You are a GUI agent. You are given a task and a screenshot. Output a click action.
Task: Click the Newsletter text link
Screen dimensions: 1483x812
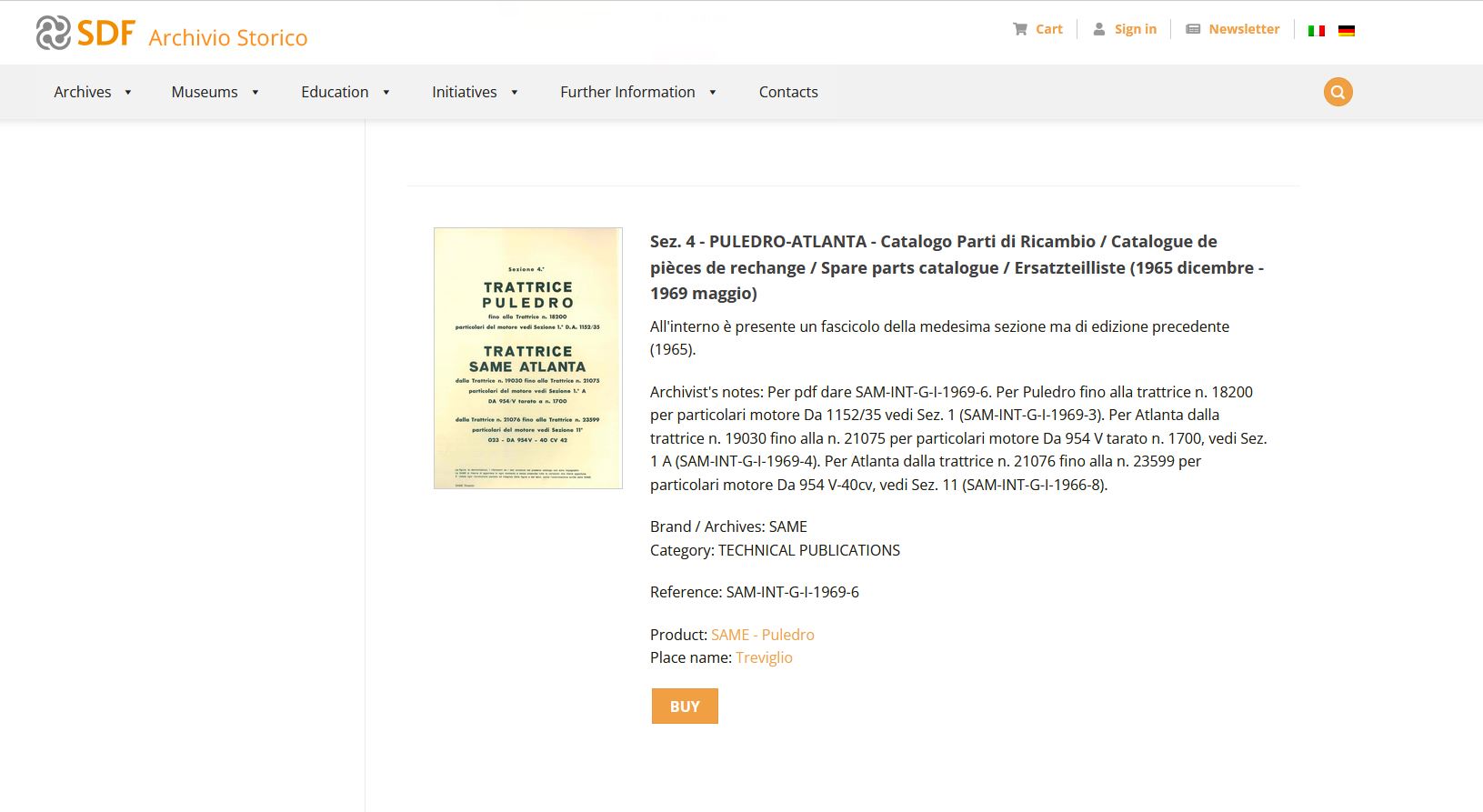[1244, 29]
